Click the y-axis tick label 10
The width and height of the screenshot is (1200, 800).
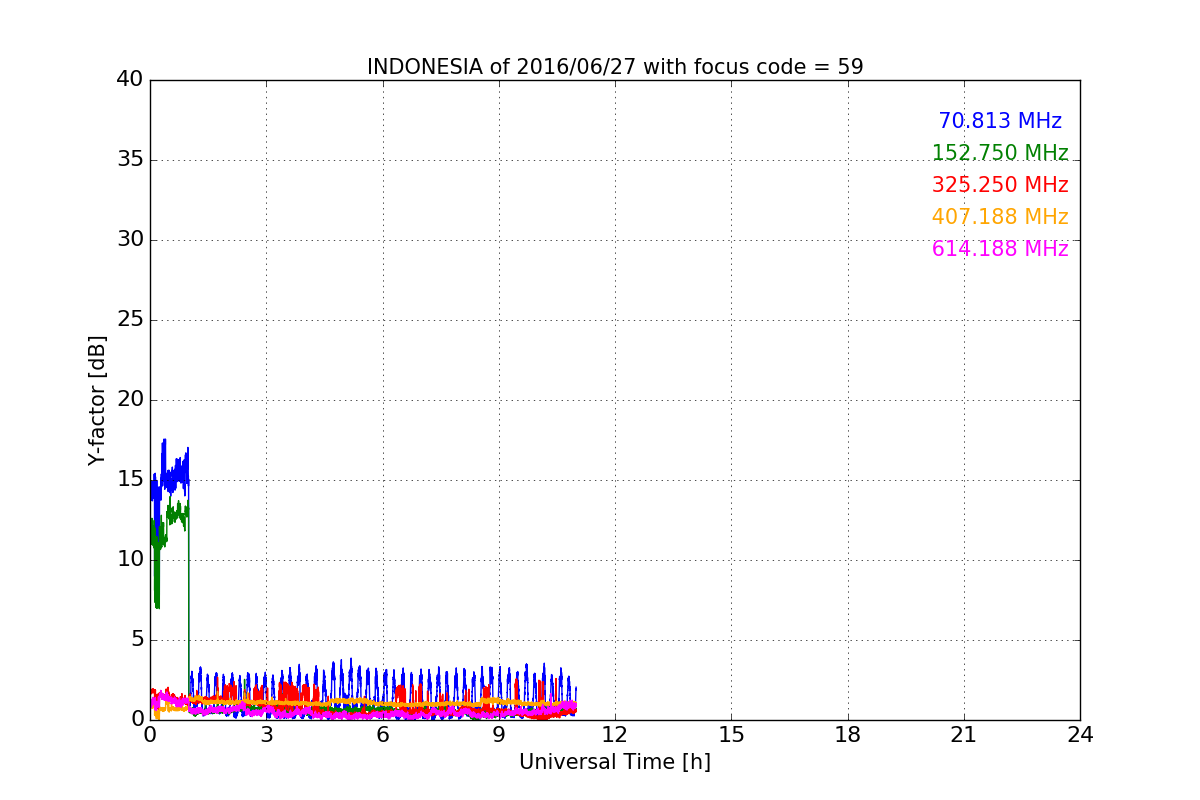[130, 559]
